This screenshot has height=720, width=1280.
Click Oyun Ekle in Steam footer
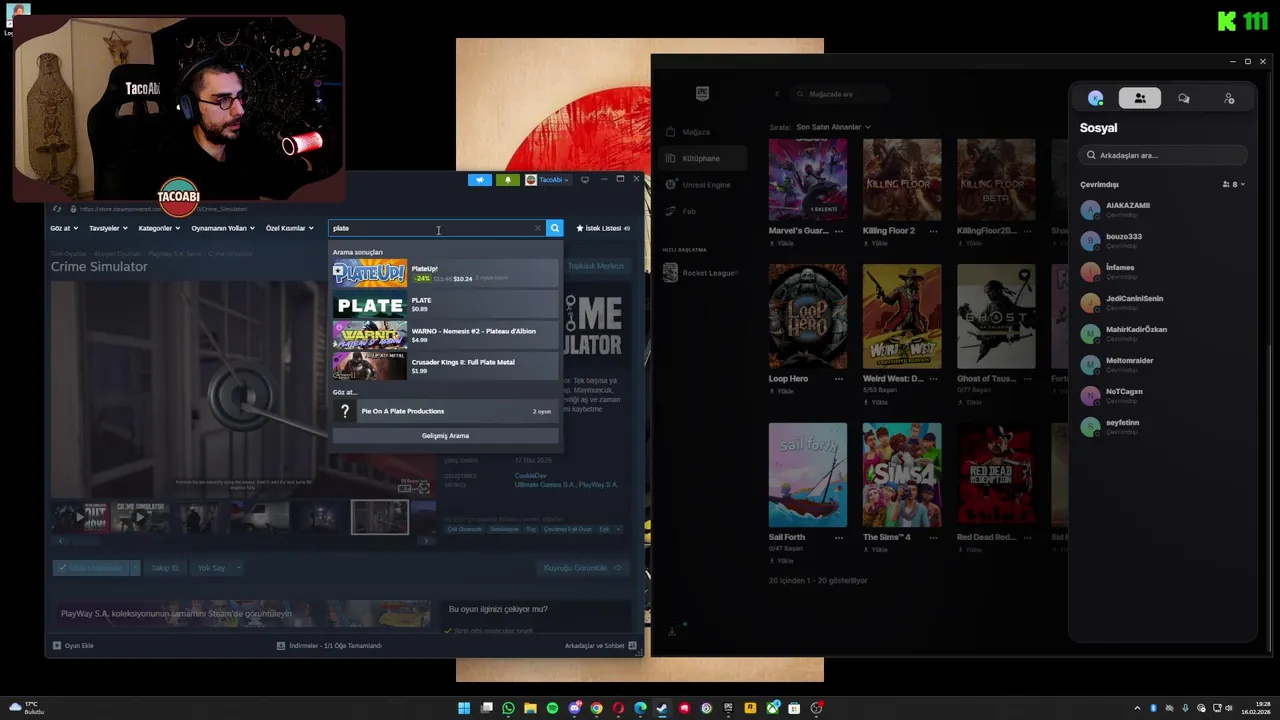[x=73, y=646]
